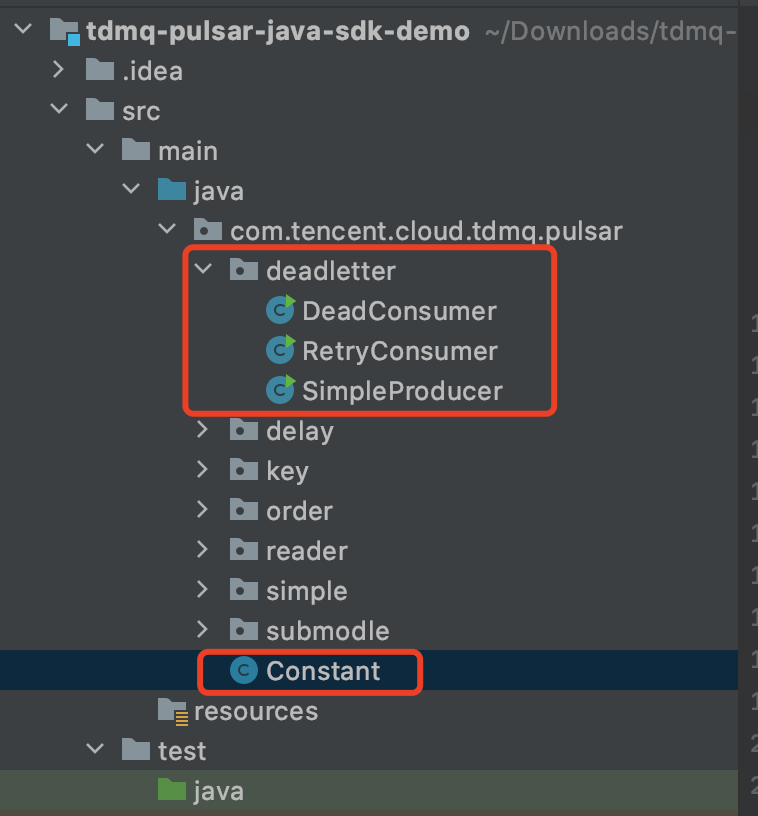Select the resources folder label

tap(256, 711)
